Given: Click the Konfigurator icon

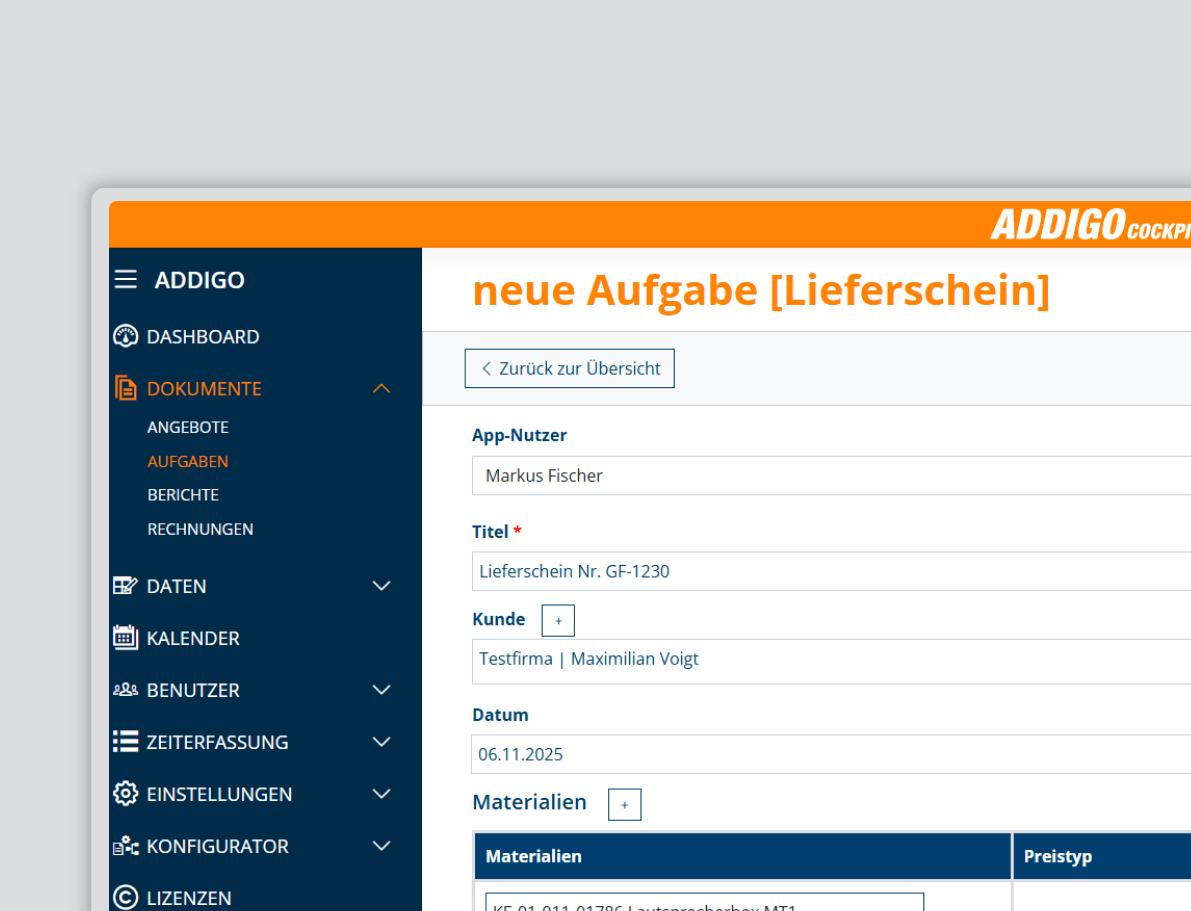Looking at the screenshot, I should pos(125,846).
